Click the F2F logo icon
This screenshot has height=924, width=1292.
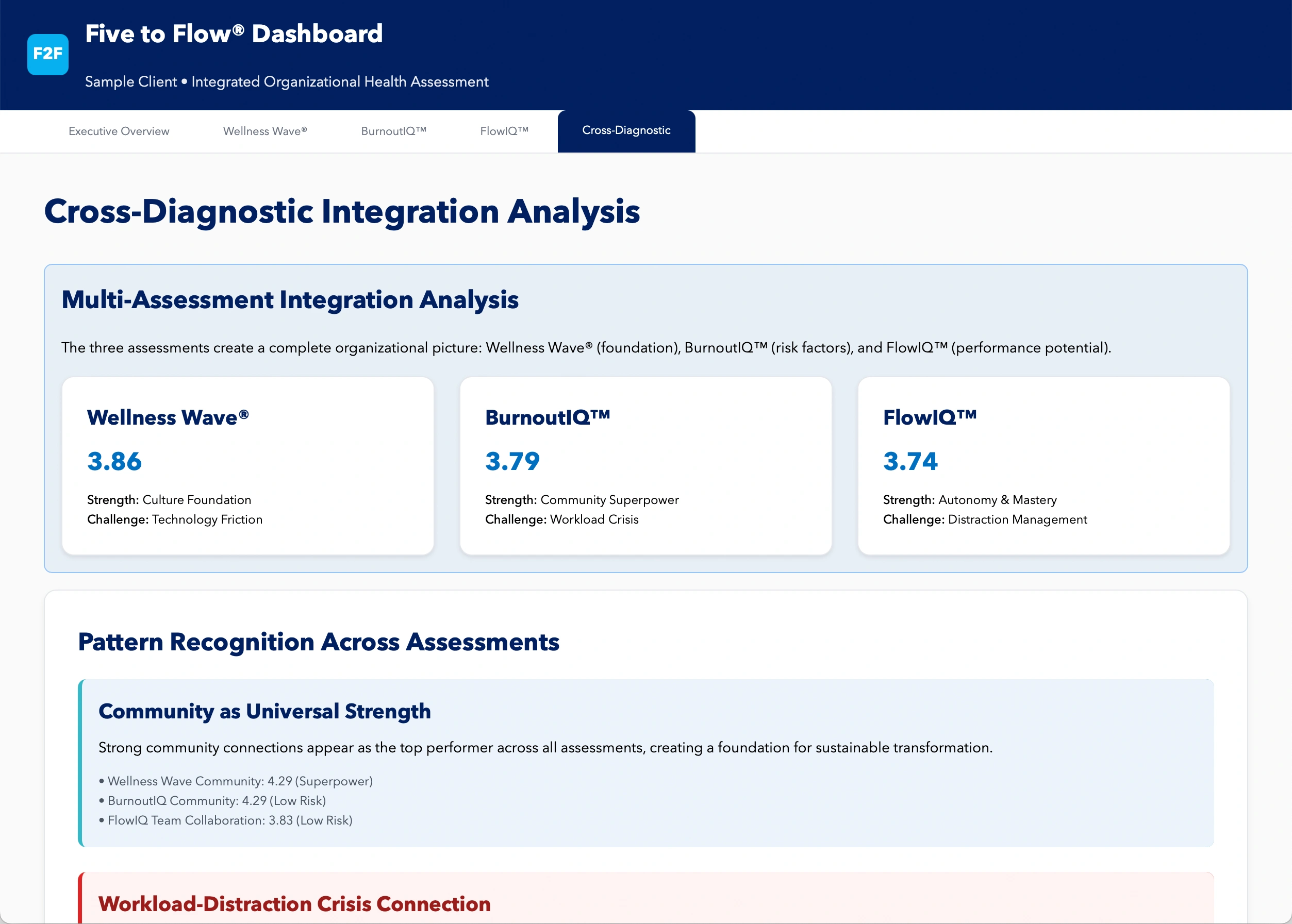point(48,54)
